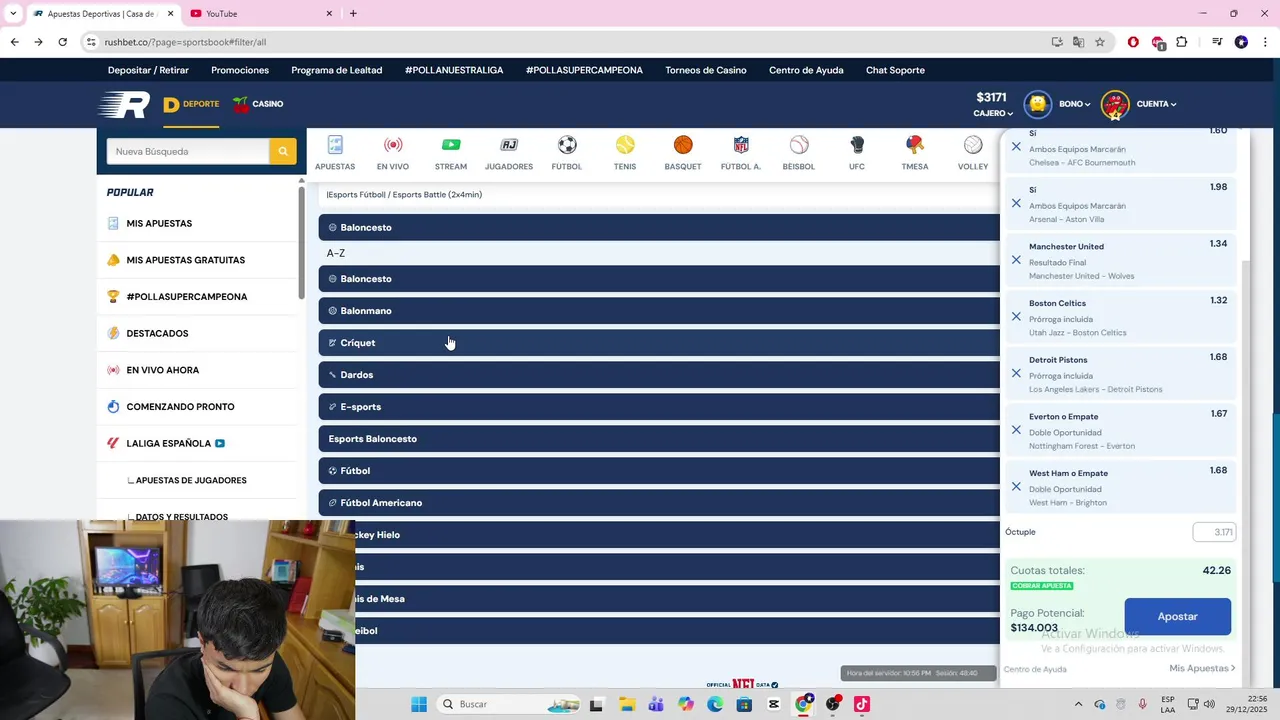Image resolution: width=1280 pixels, height=720 pixels.
Task: Open the Windows Start menu
Action: (418, 704)
